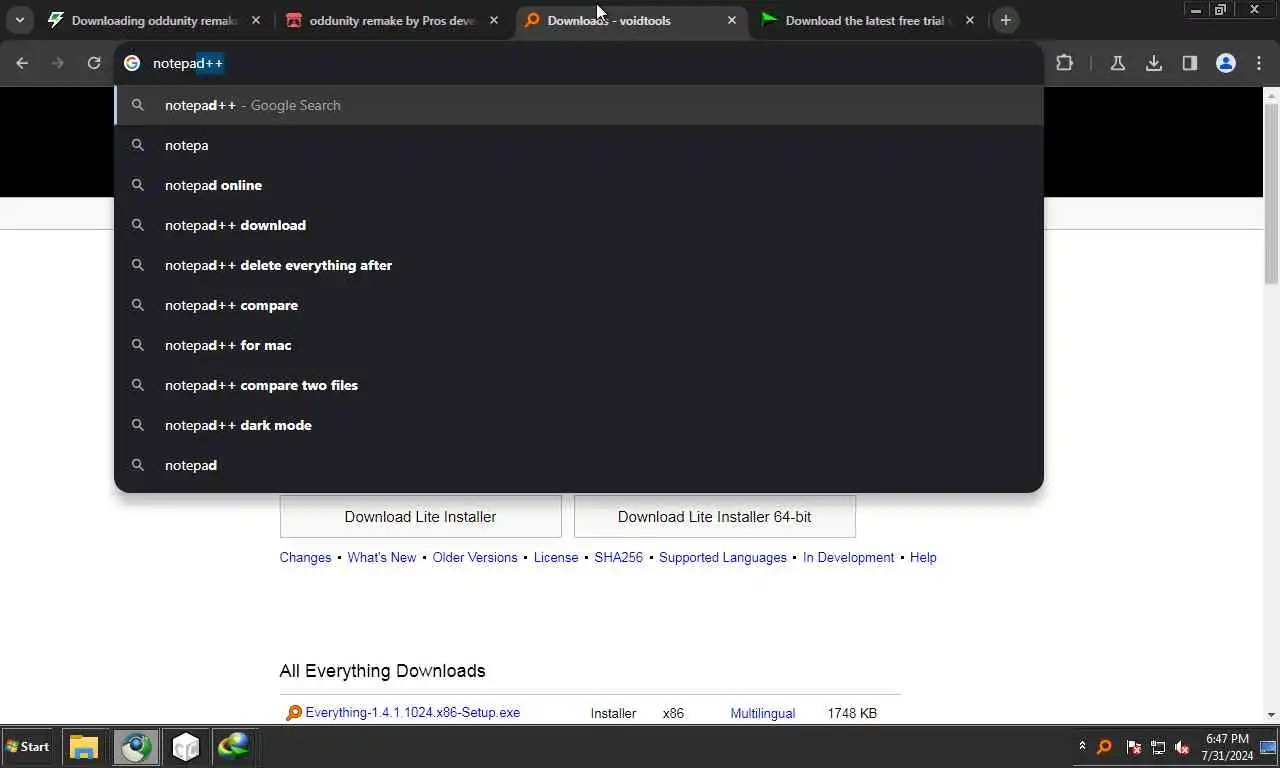Screen dimensions: 1280x768
Task: Open the Windows Start button
Action: pyautogui.click(x=28, y=747)
